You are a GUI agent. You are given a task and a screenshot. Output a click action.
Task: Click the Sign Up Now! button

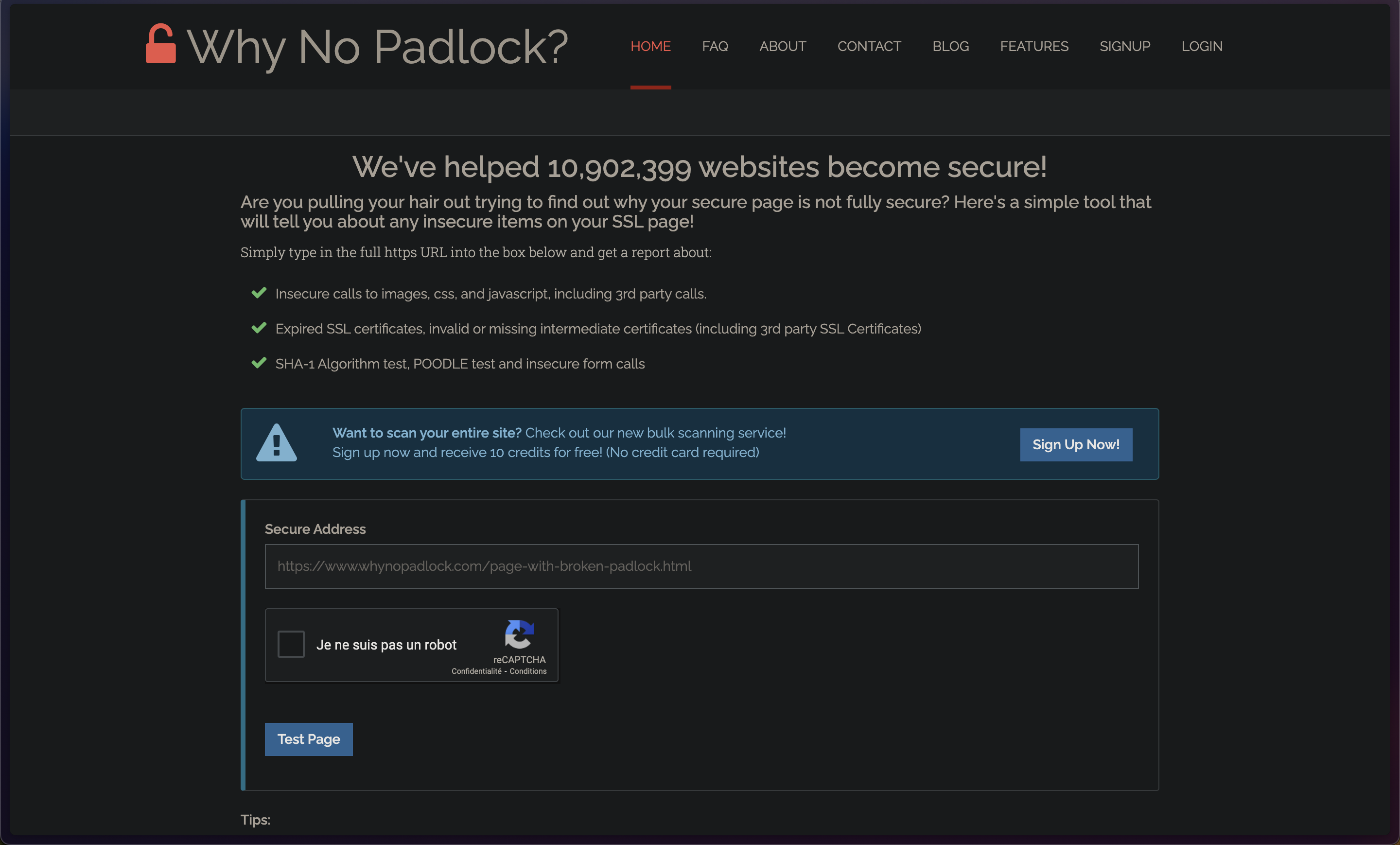(1076, 444)
